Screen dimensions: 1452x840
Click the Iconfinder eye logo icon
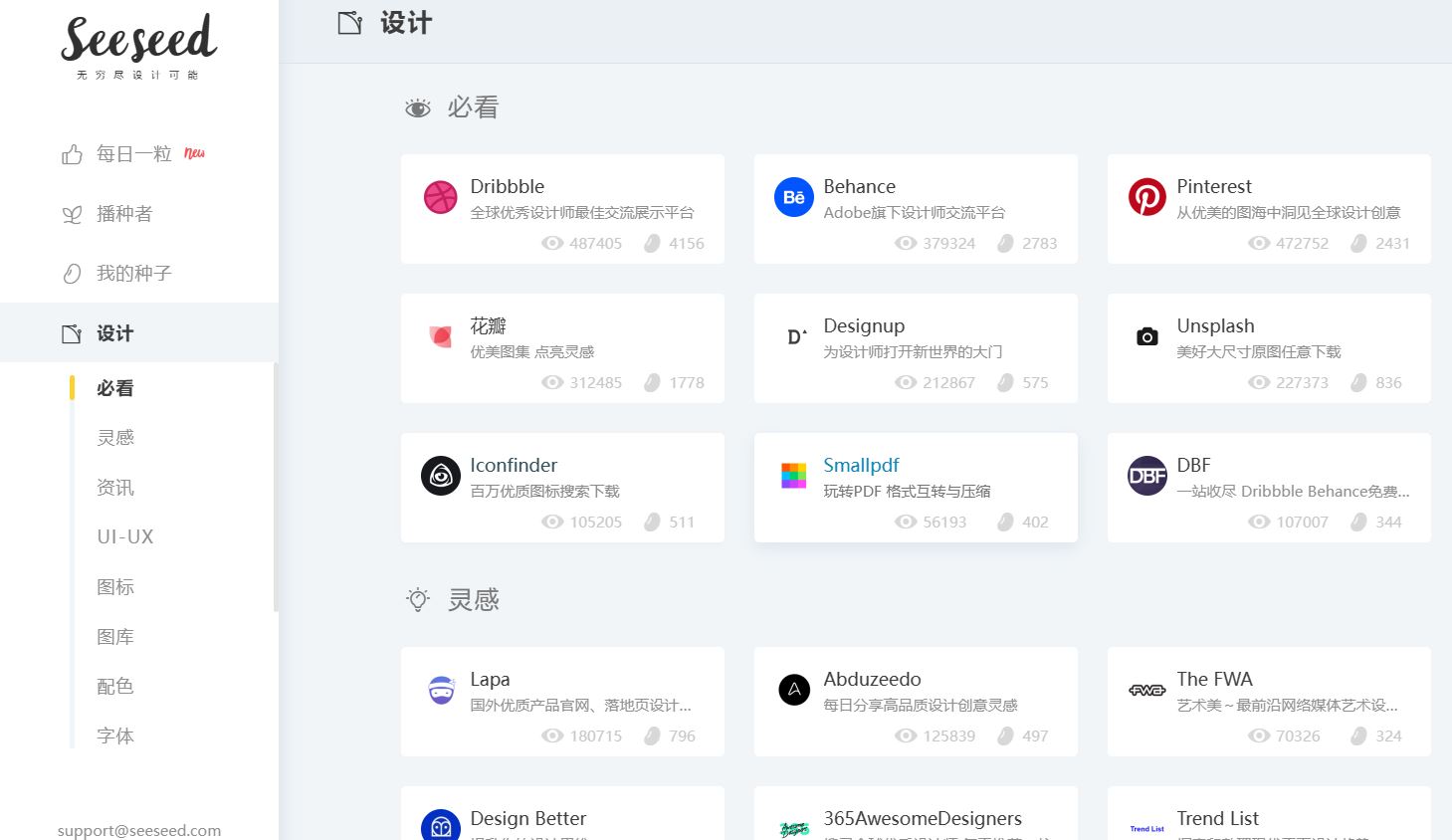440,476
